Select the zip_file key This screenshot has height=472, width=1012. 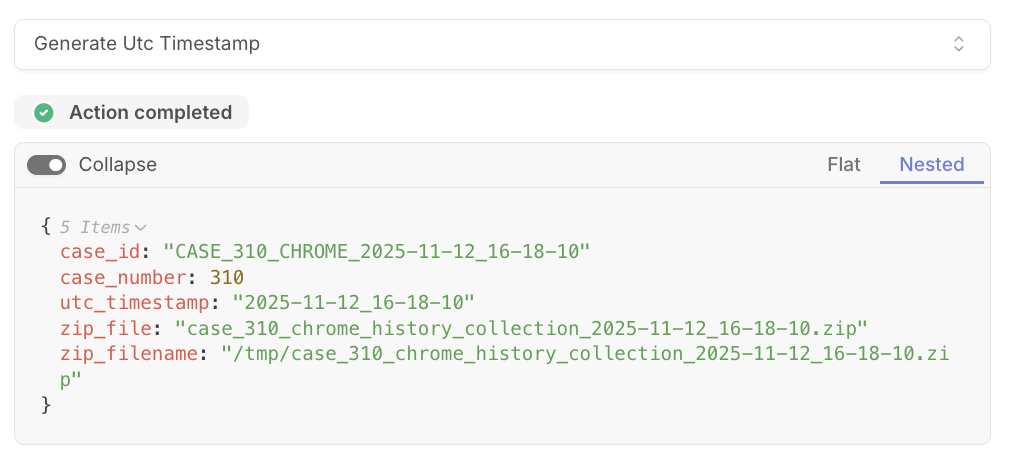106,329
